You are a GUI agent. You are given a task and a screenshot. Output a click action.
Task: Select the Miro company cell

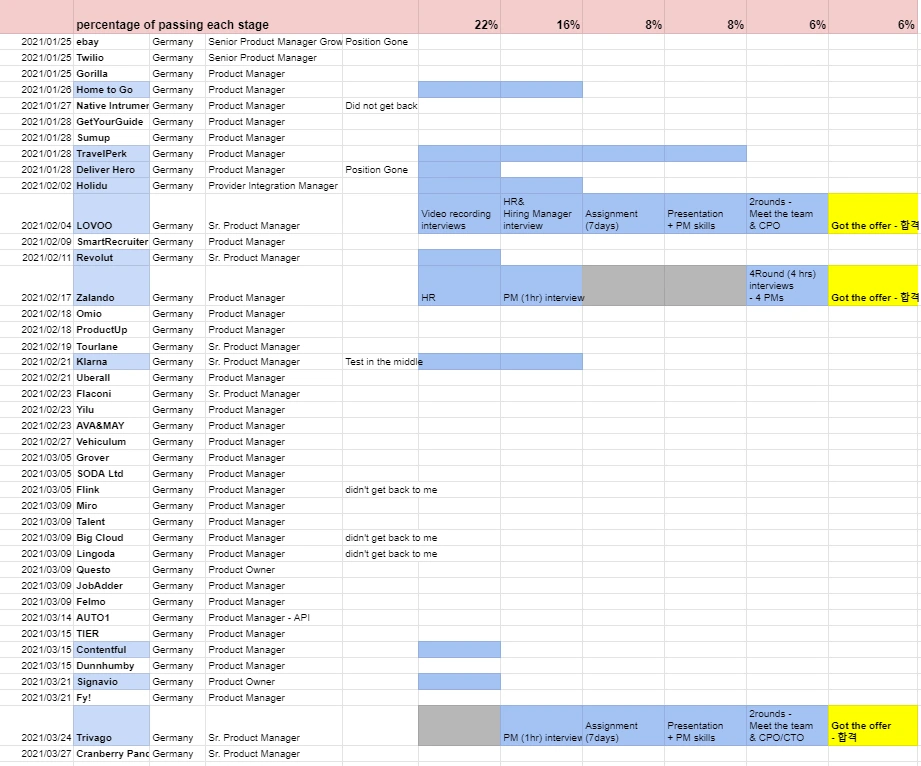coord(112,505)
